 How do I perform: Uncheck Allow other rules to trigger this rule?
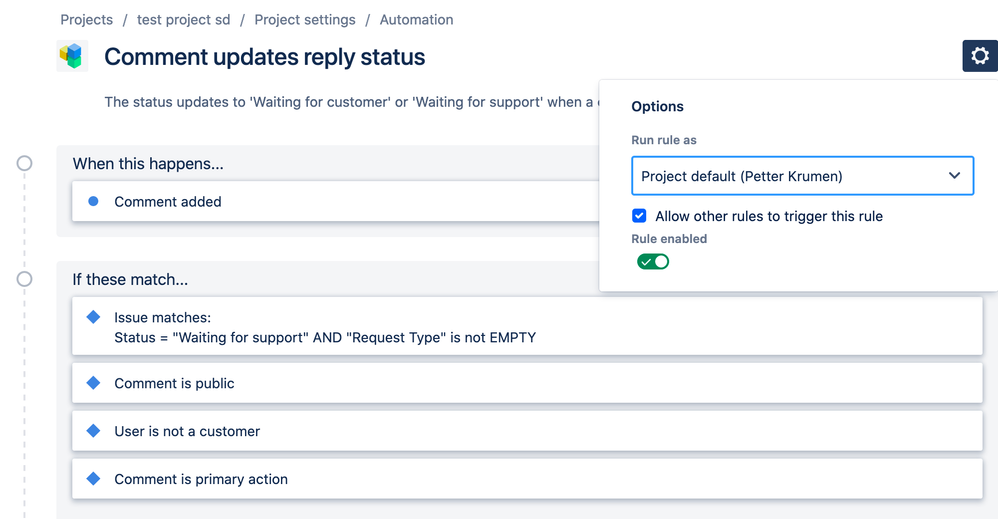(639, 216)
